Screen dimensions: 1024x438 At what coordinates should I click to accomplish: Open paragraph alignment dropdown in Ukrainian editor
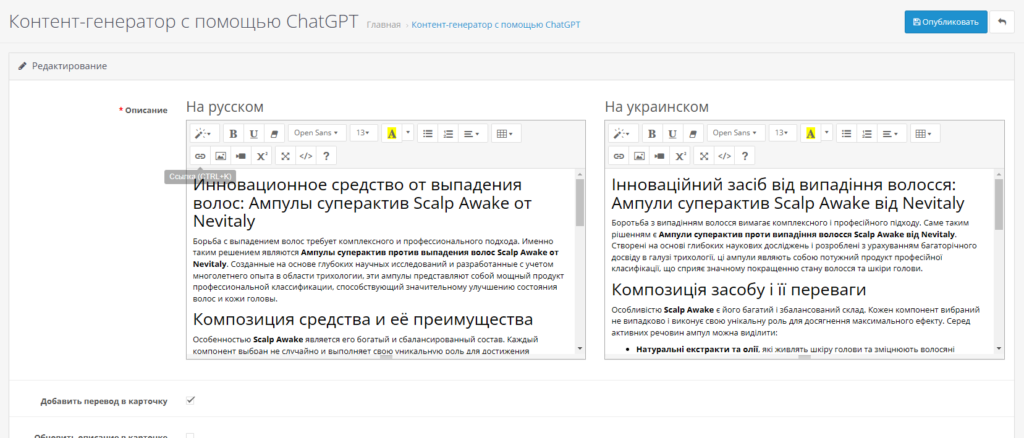point(893,133)
